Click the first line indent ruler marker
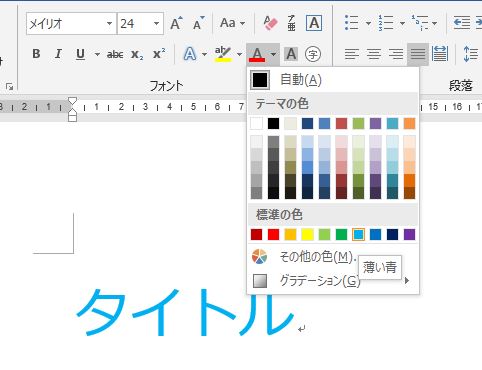The image size is (482, 370). (x=72, y=101)
